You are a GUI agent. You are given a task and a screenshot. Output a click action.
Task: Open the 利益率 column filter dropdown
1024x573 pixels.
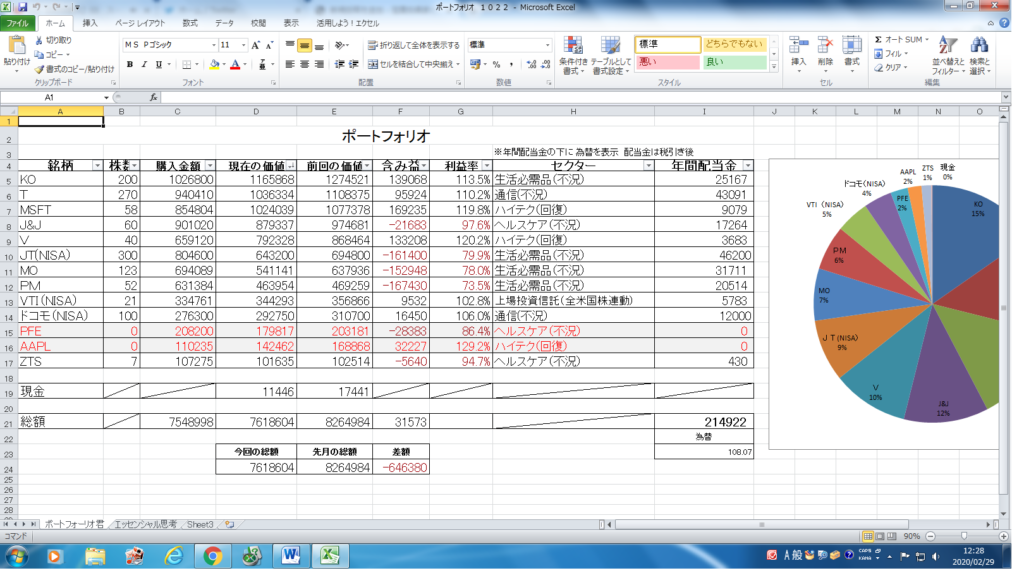coord(487,166)
